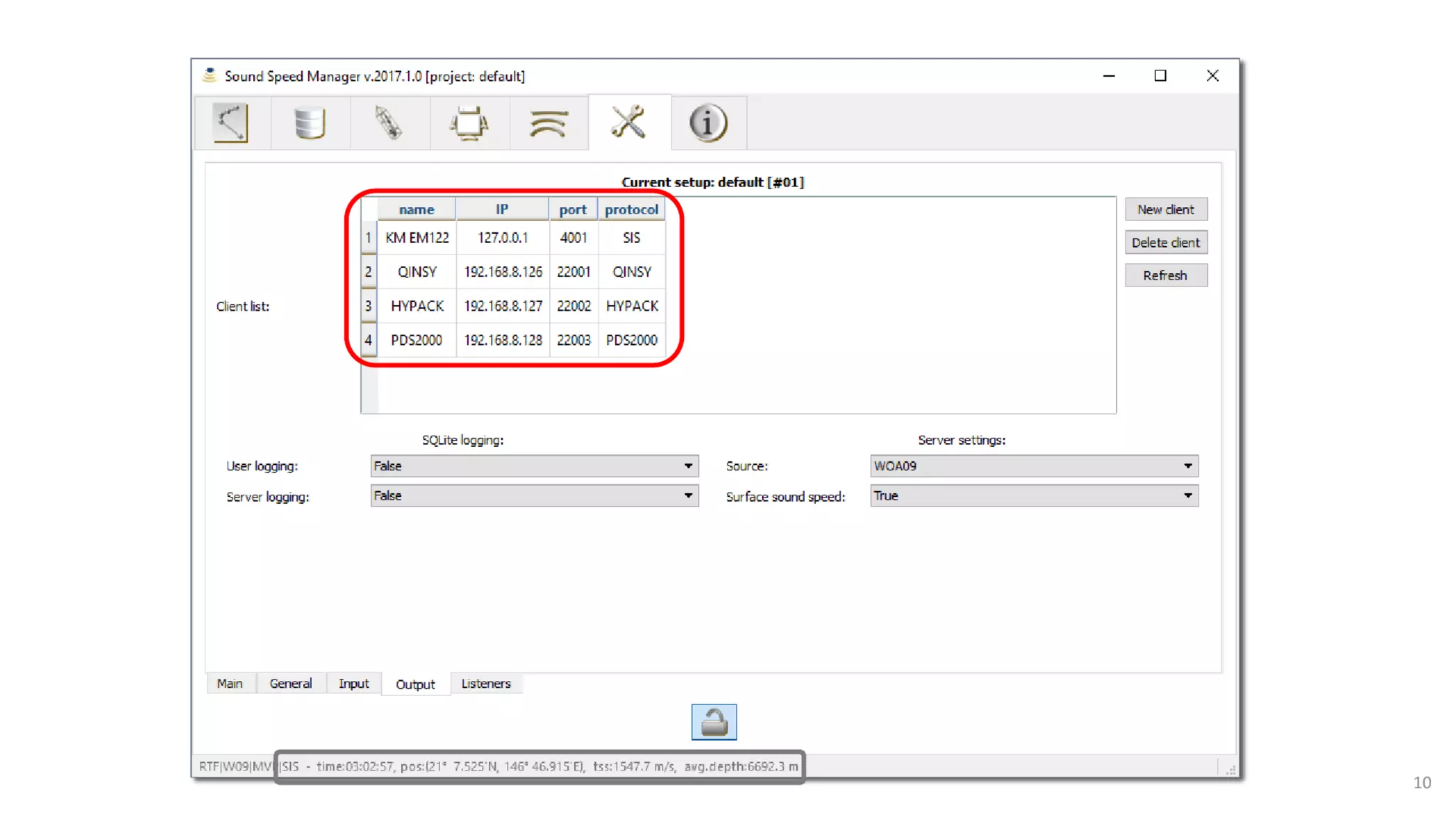The width and height of the screenshot is (1456, 821).
Task: Select the HYPACK row name cell
Action: point(417,306)
